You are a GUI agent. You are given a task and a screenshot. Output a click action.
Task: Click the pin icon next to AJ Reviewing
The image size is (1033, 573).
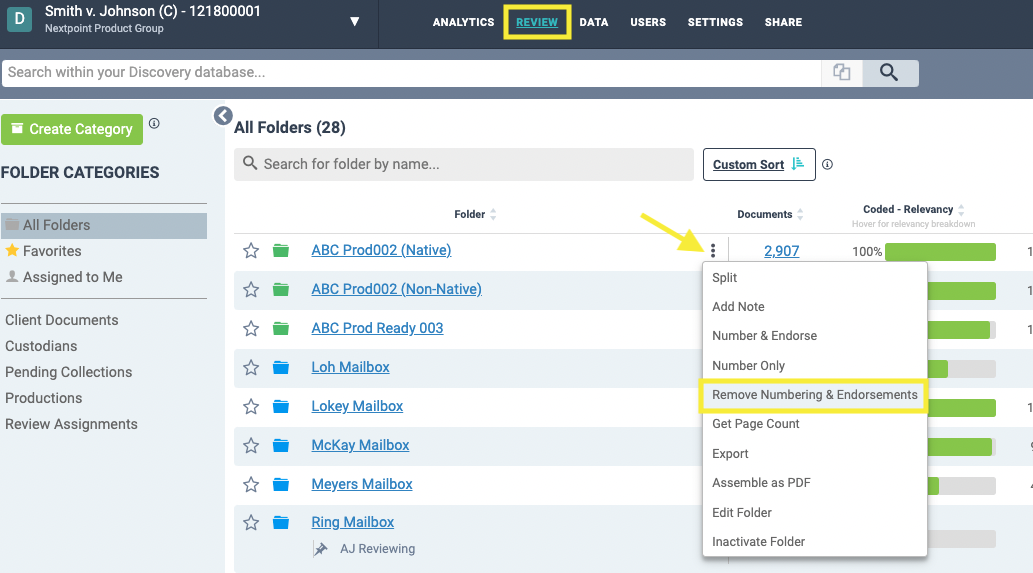tap(321, 549)
